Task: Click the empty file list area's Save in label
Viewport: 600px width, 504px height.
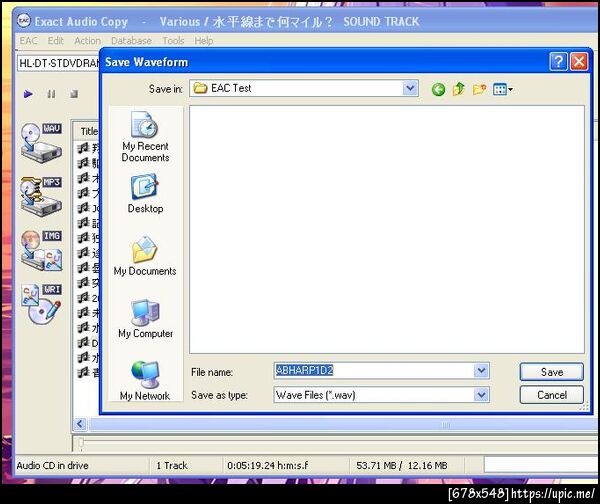Action: click(166, 89)
